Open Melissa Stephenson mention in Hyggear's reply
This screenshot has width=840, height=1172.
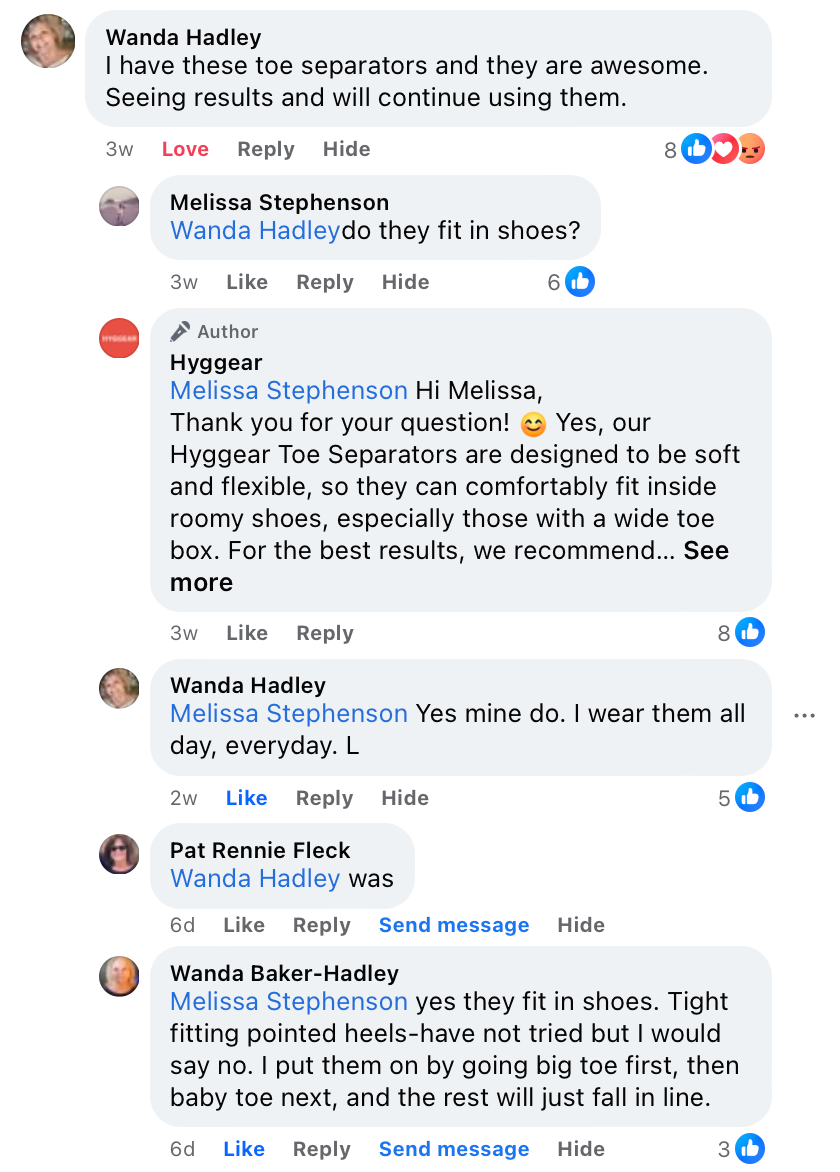point(289,390)
